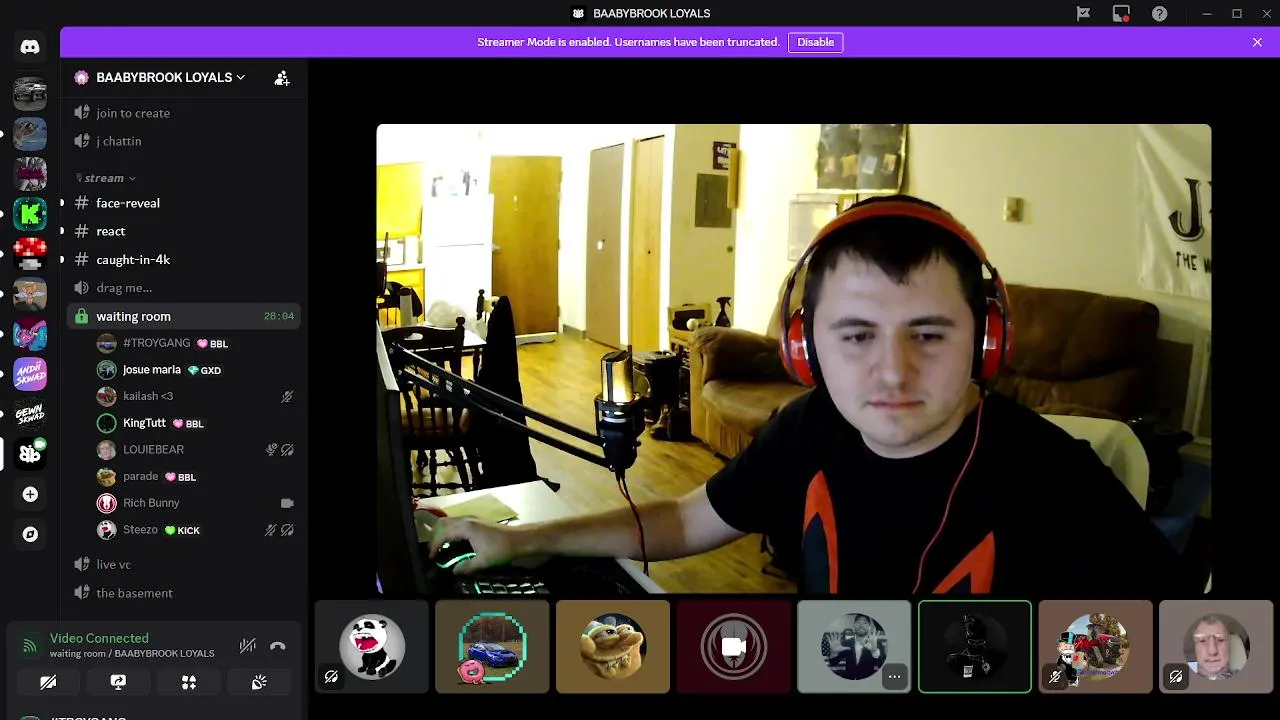The width and height of the screenshot is (1280, 720).
Task: Click the Video Connected status text
Action: tap(99, 638)
